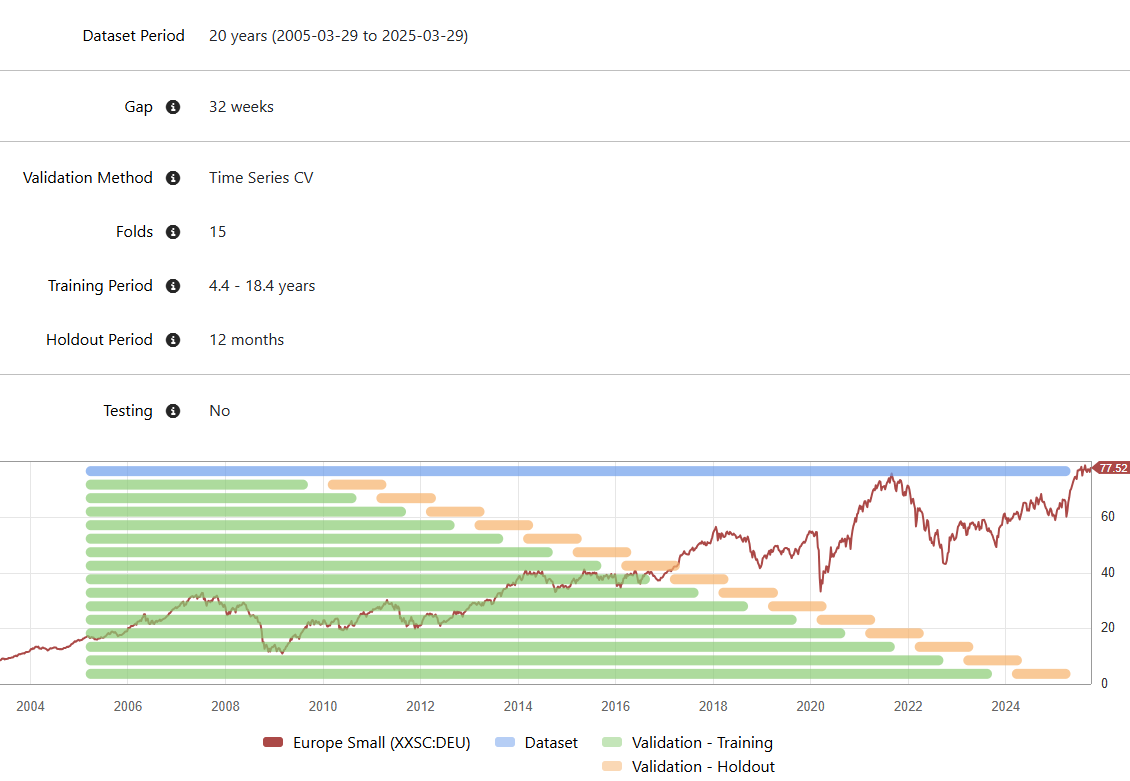Click the 77.52 price label on chart
Viewport: 1130px width, 781px height.
point(1112,468)
